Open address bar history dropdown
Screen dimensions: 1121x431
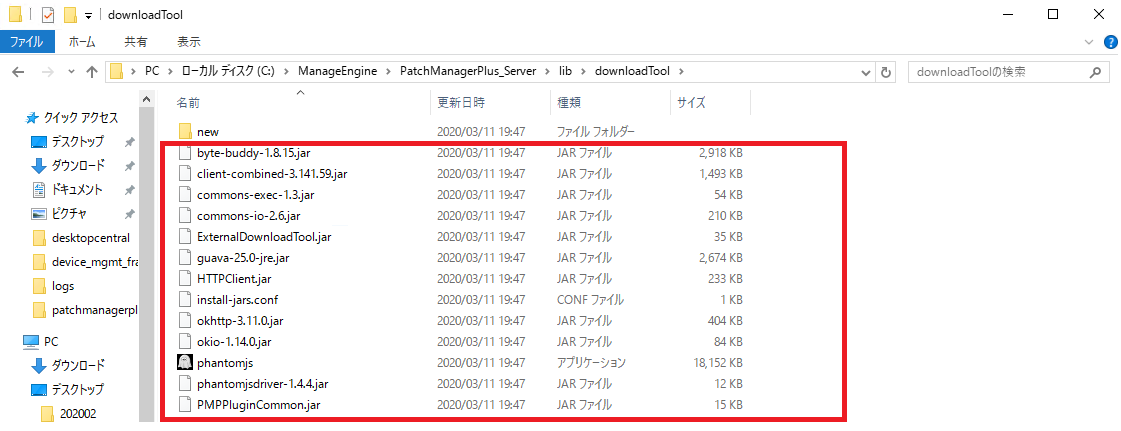866,72
